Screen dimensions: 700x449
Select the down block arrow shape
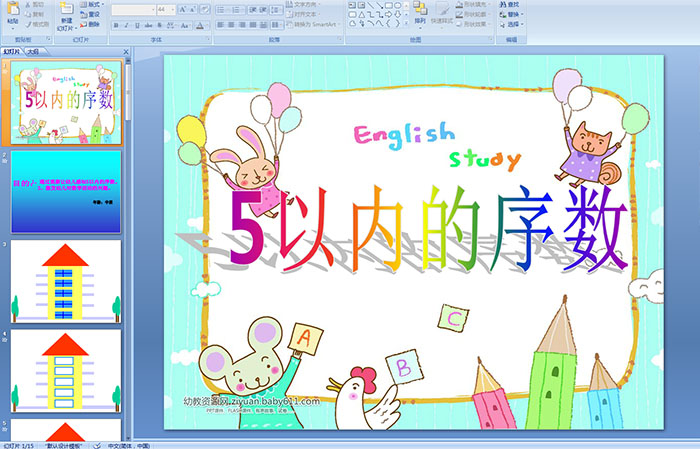[x=398, y=15]
